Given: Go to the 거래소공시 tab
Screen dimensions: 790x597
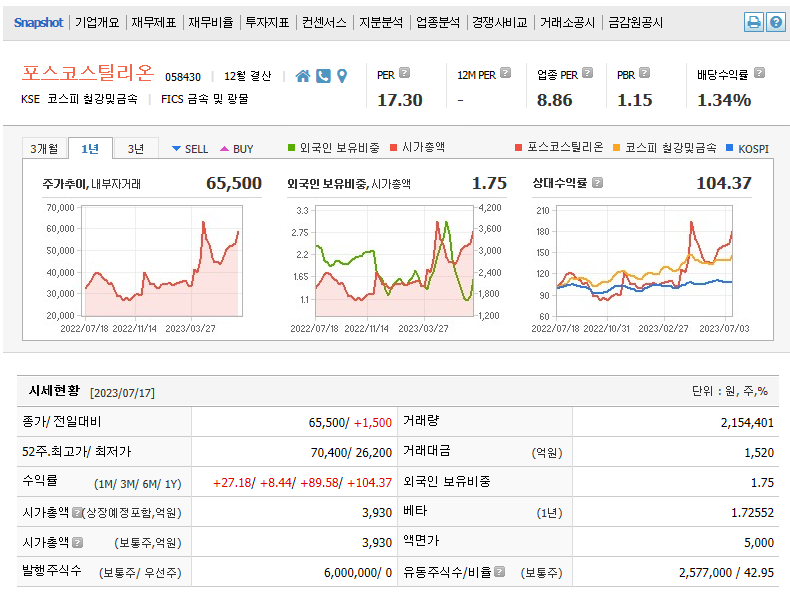Looking at the screenshot, I should tap(568, 23).
